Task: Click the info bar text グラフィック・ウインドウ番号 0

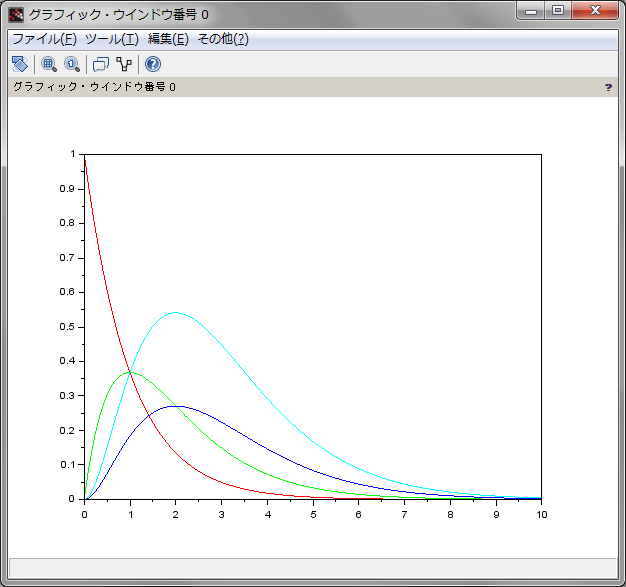Action: tap(94, 88)
